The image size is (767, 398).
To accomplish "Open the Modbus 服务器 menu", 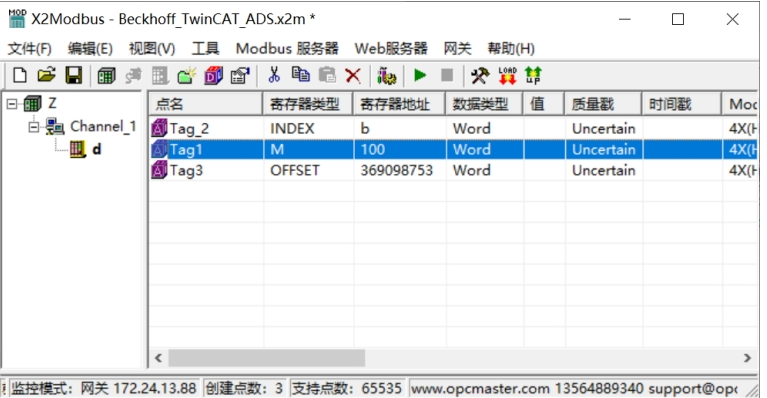I will click(287, 48).
